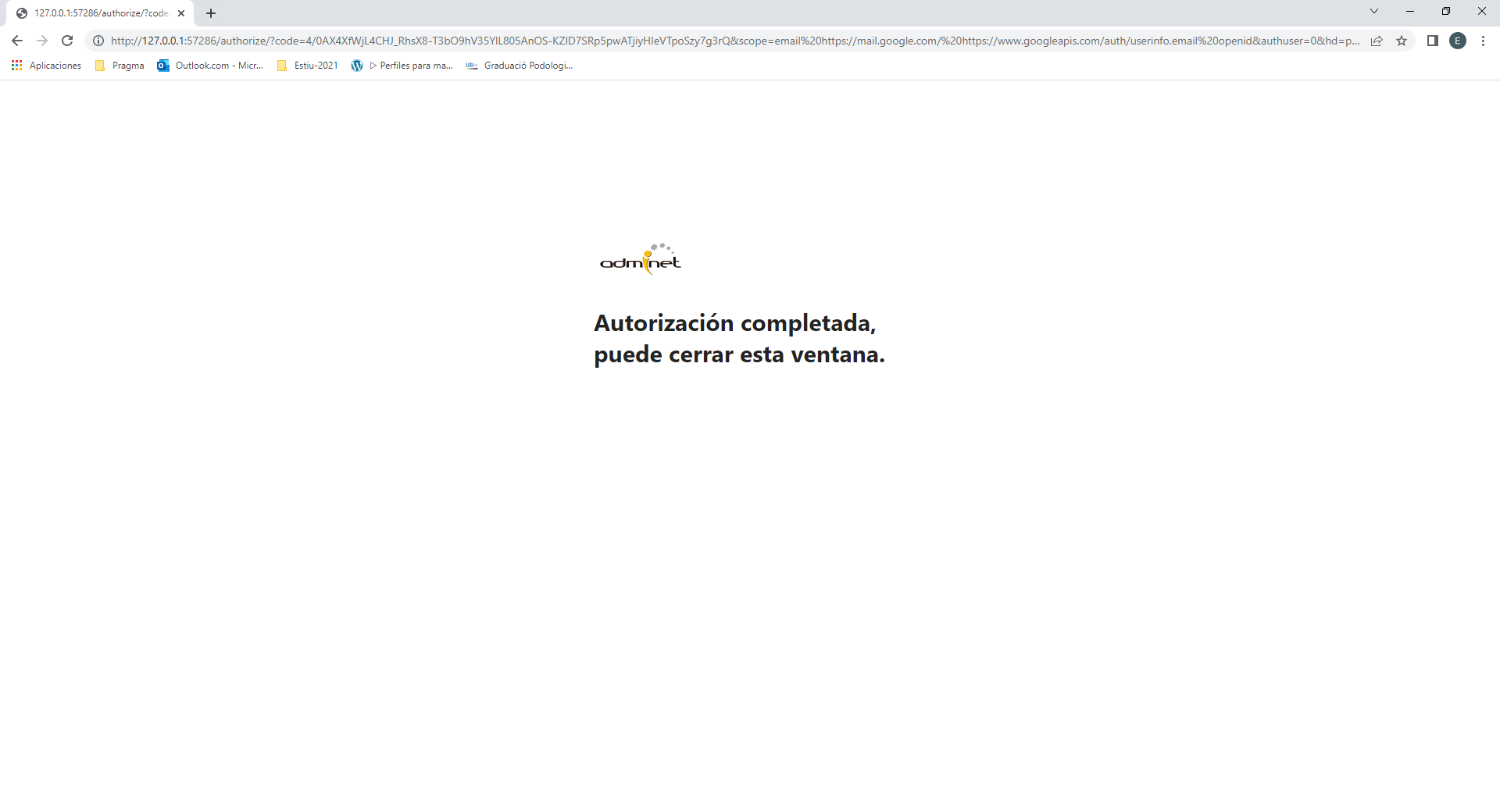The height and width of the screenshot is (812, 1500).
Task: View site information icon in address bar
Action: click(98, 41)
